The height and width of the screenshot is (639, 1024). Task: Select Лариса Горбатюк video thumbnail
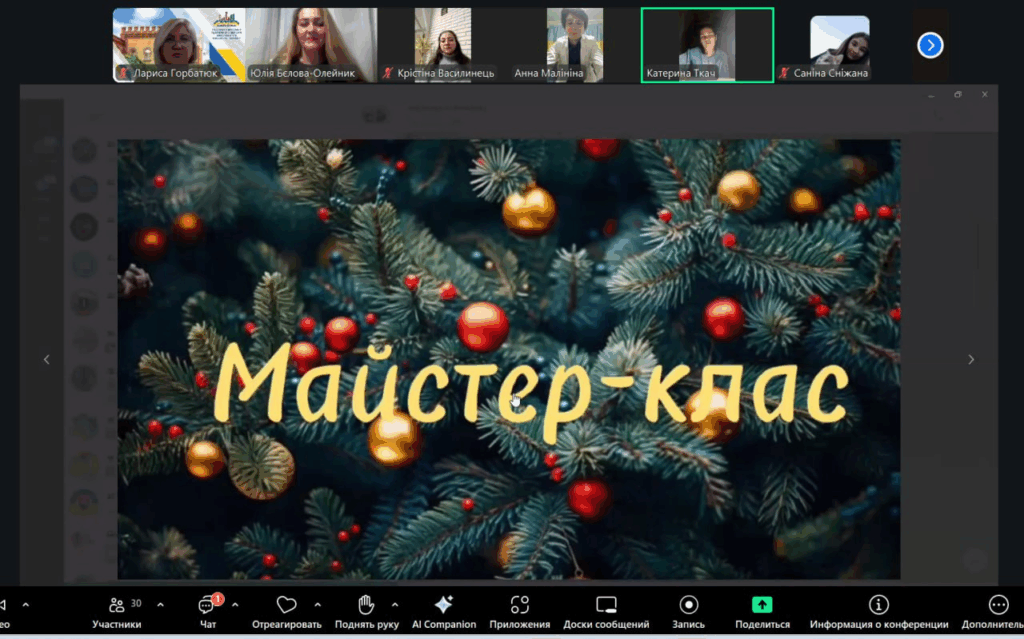point(178,45)
